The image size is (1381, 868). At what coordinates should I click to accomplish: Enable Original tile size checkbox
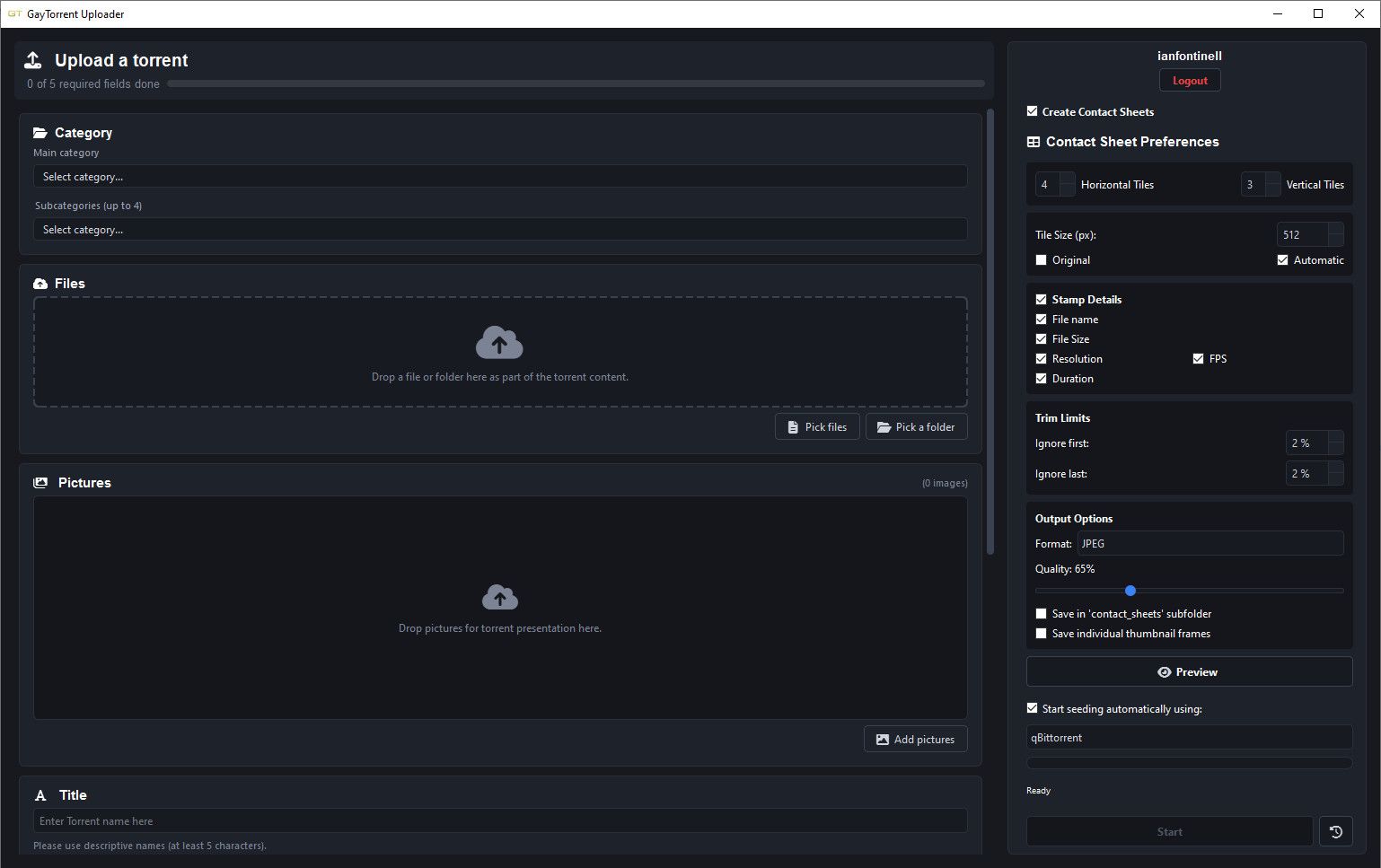tap(1042, 260)
